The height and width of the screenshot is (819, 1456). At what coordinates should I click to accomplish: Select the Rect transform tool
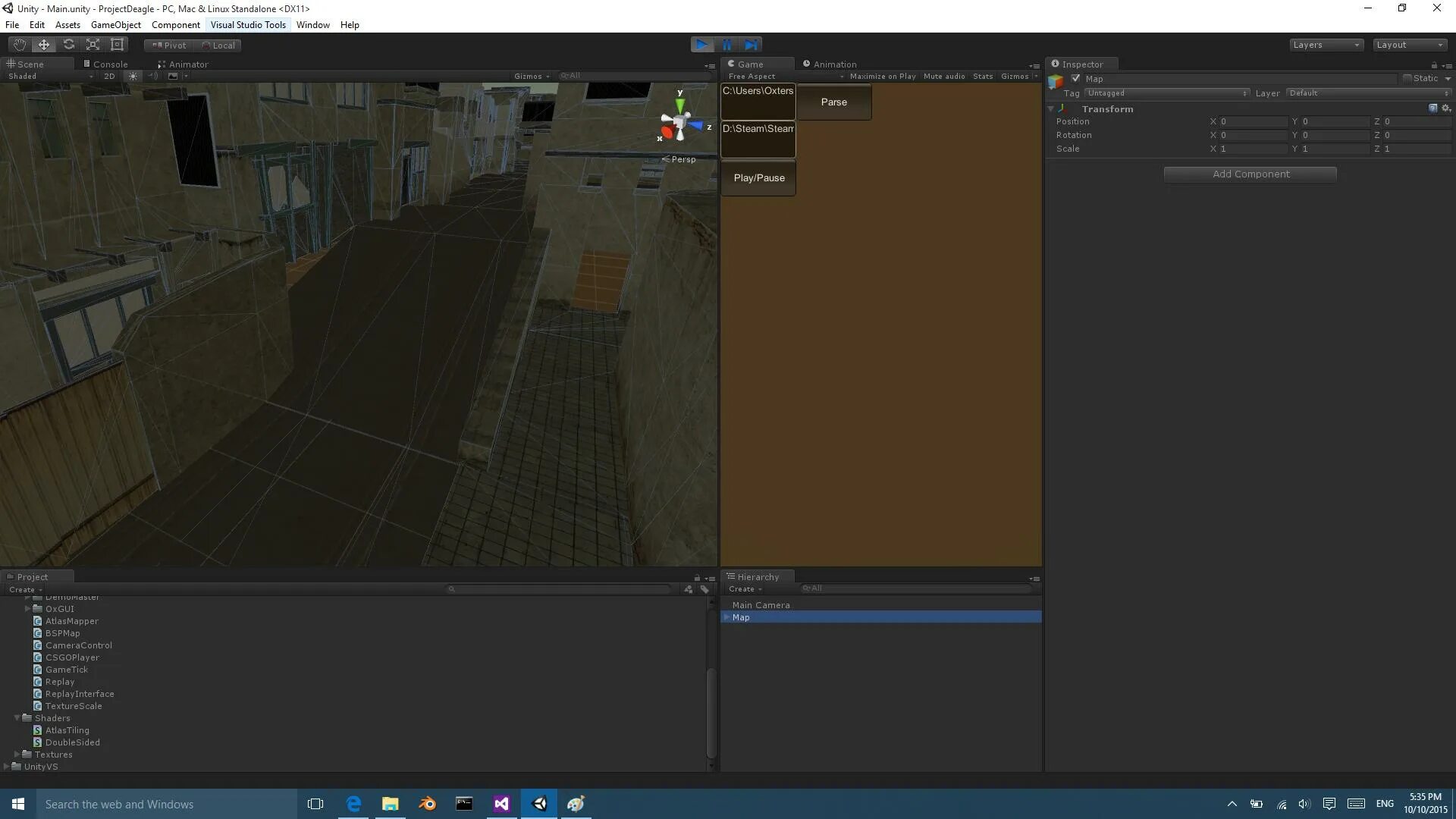[117, 45]
